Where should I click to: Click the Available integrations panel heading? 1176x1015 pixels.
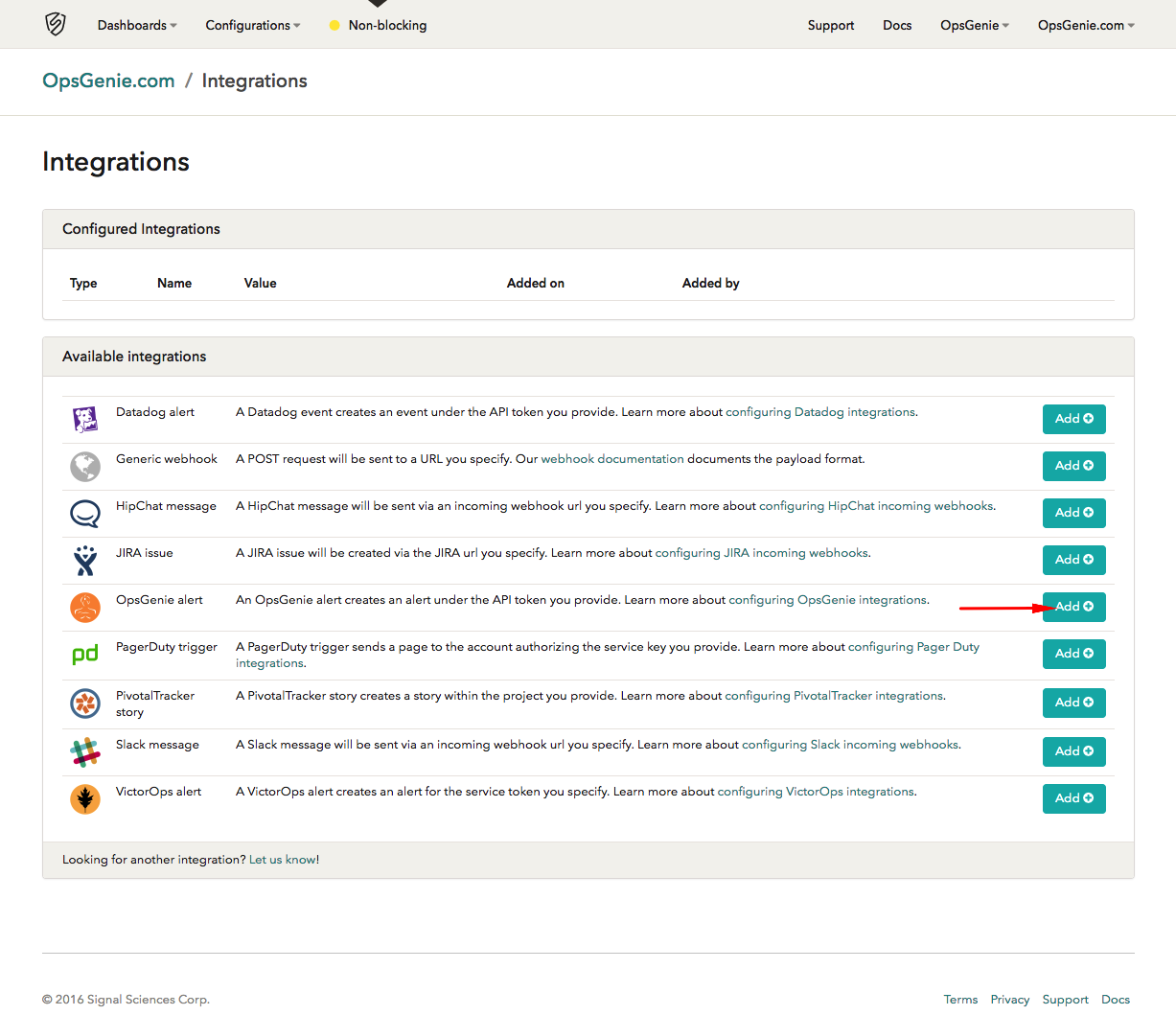134,357
